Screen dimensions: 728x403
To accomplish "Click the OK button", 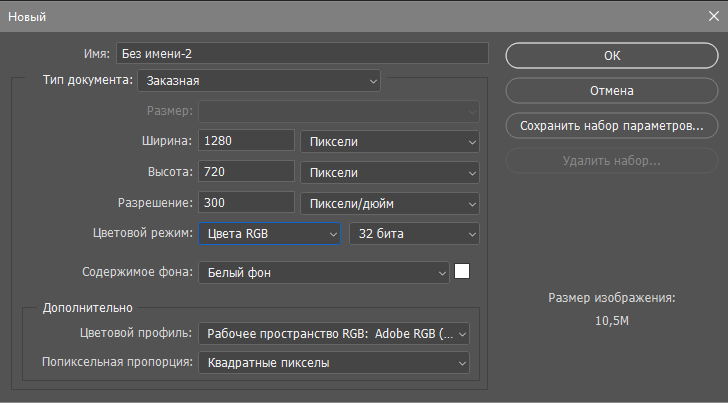I will click(611, 56).
